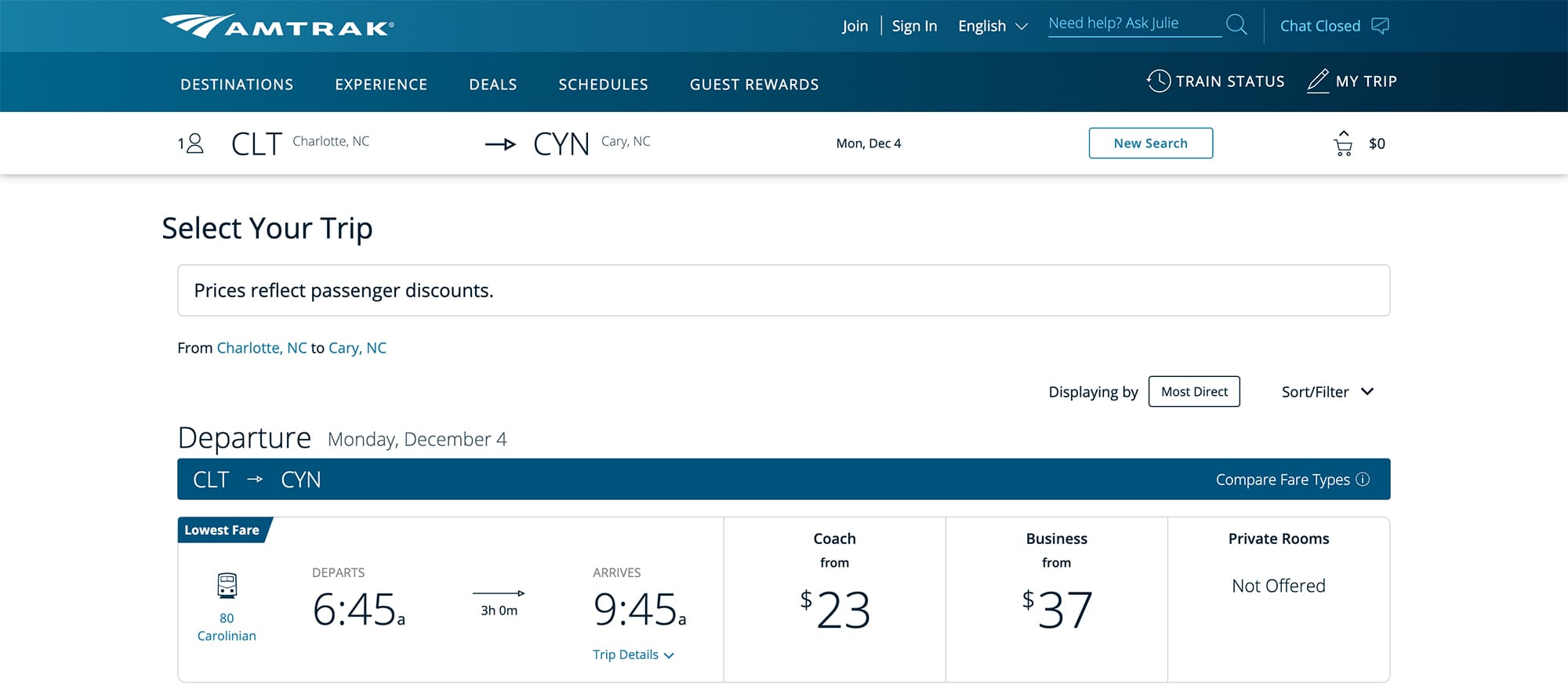Click the Monday, December 4 departure date
Screen dimensions: 1568x696
point(417,439)
